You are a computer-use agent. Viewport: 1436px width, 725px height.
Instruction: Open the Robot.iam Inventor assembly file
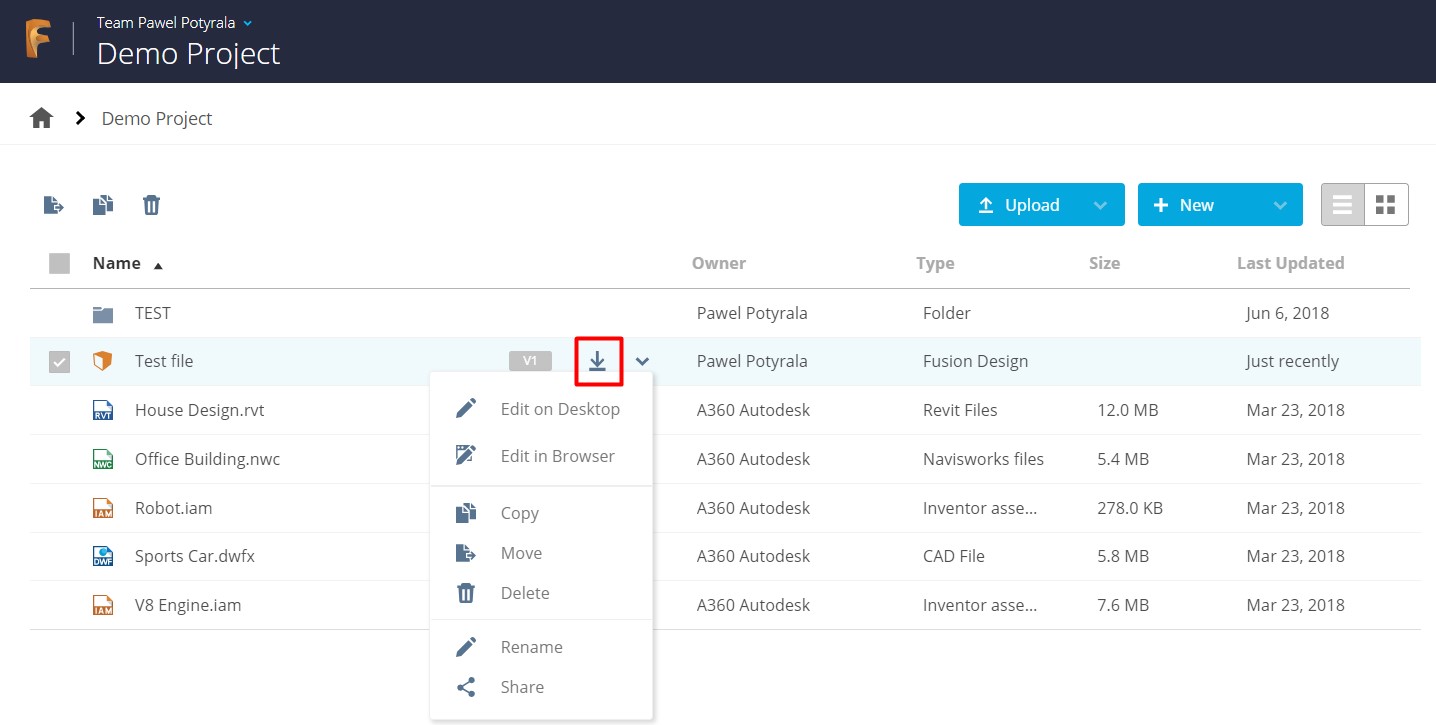pyautogui.click(x=174, y=507)
